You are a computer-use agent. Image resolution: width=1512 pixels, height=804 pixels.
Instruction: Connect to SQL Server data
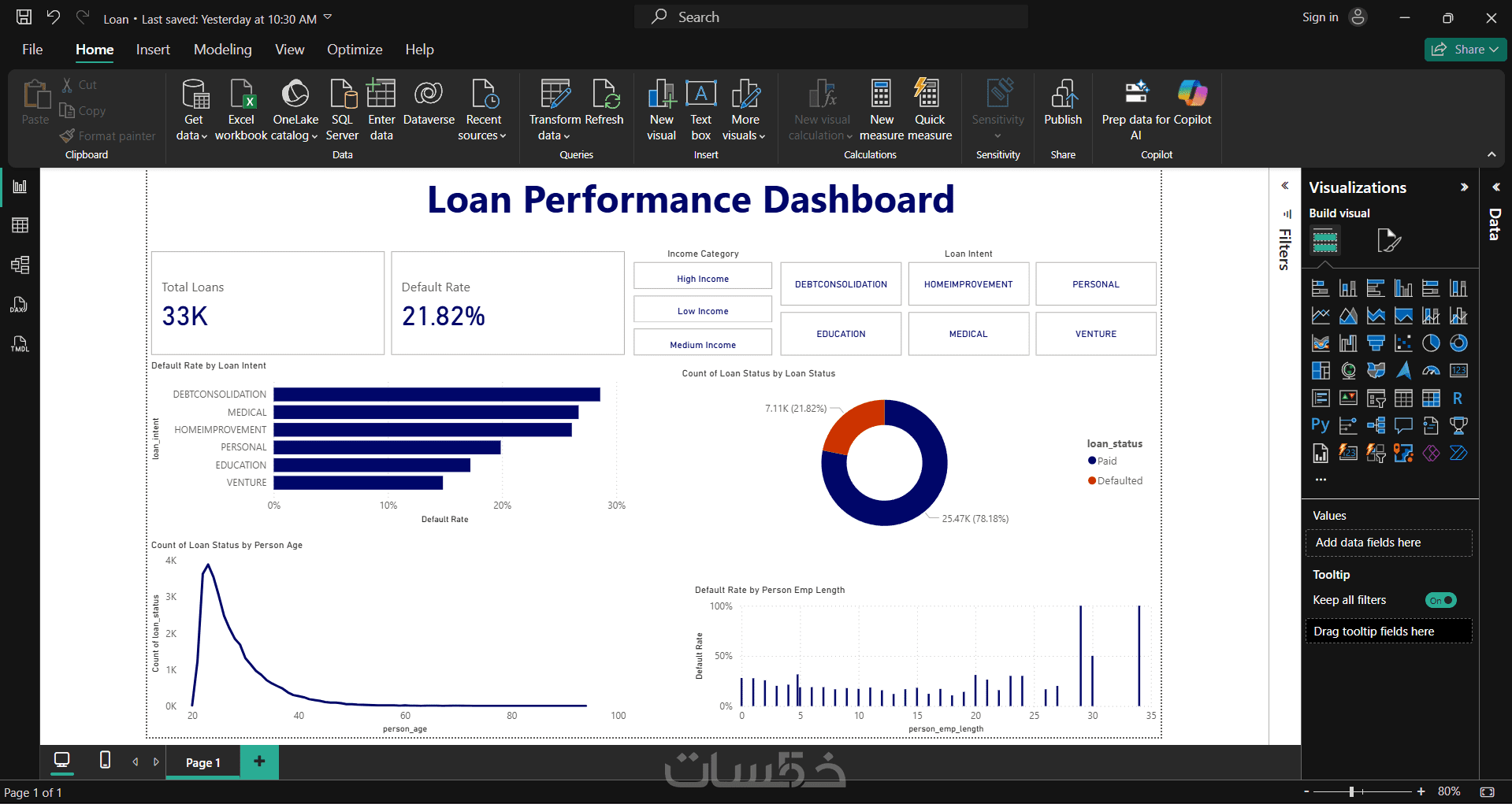342,110
